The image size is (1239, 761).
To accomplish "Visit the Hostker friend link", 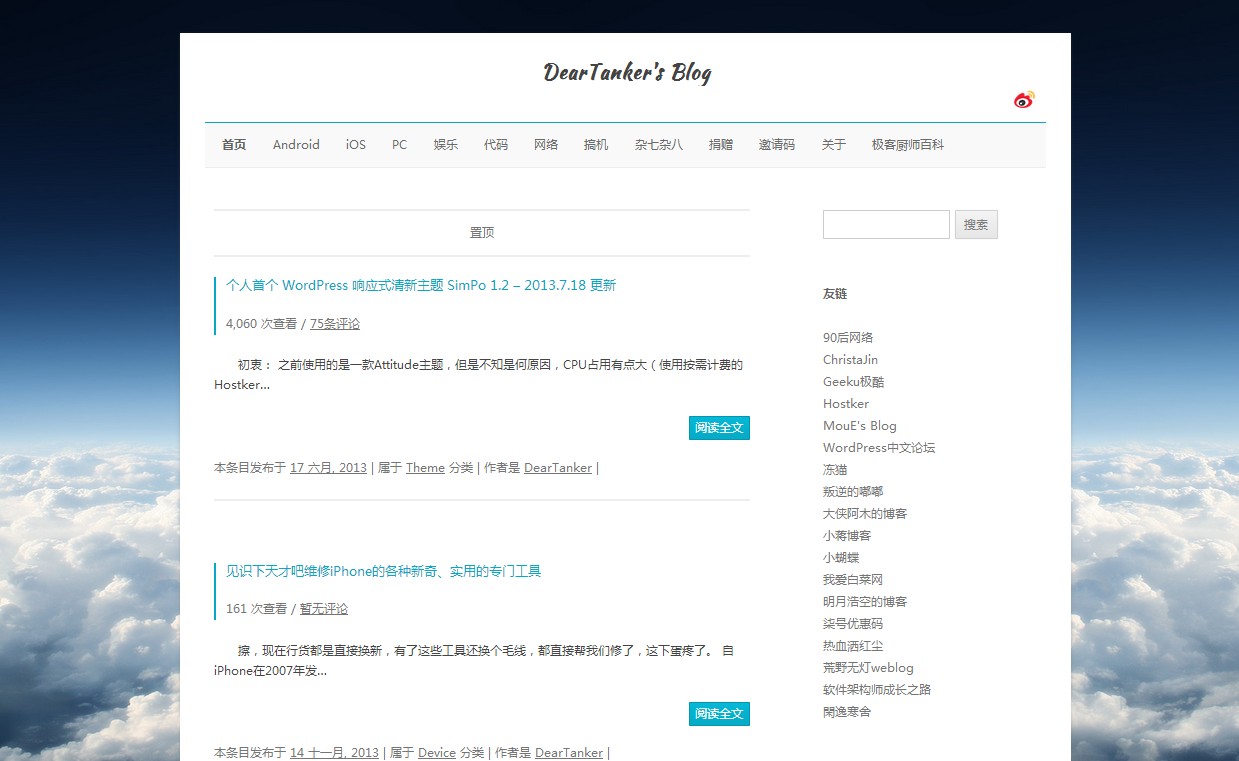I will tap(846, 404).
